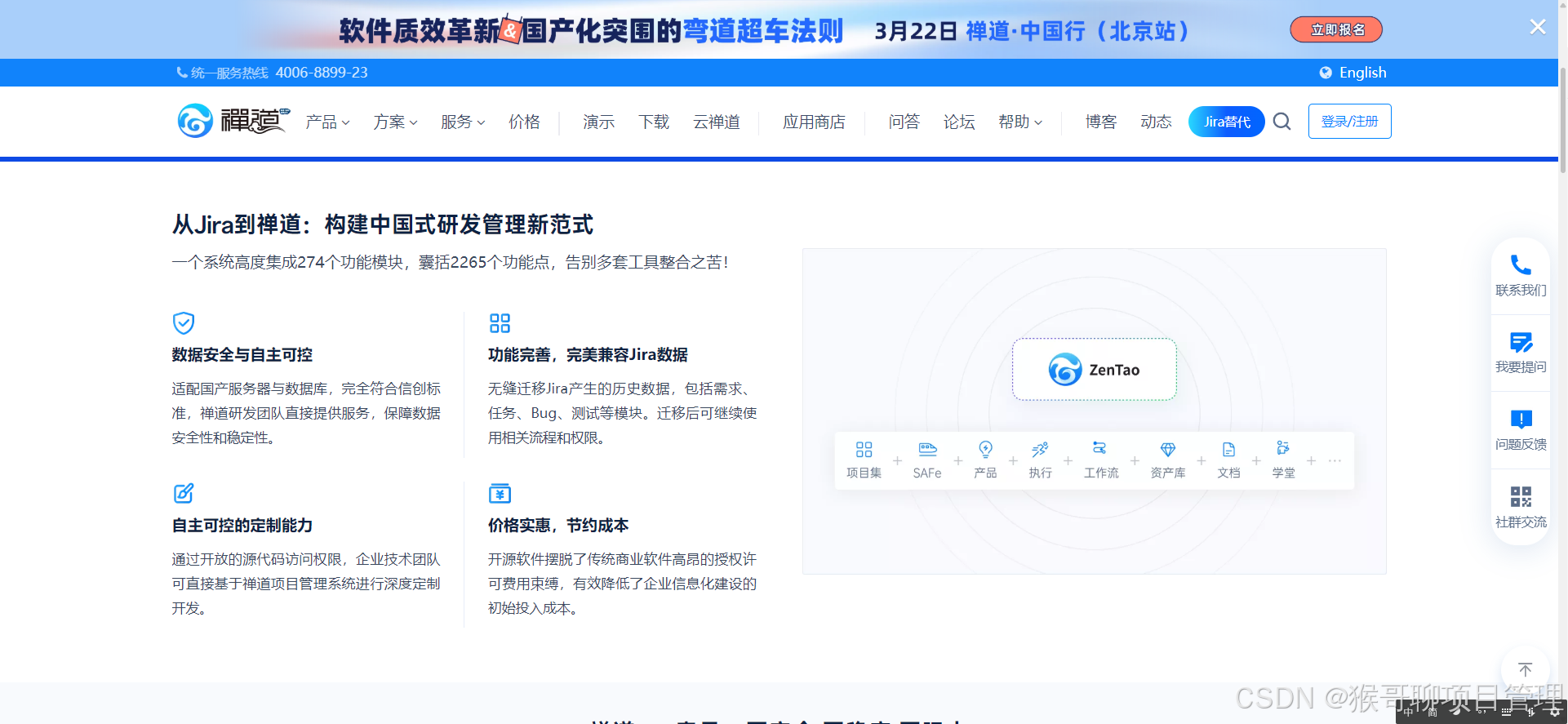
Task: Expand the 帮助 navigation dropdown
Action: tap(1020, 122)
